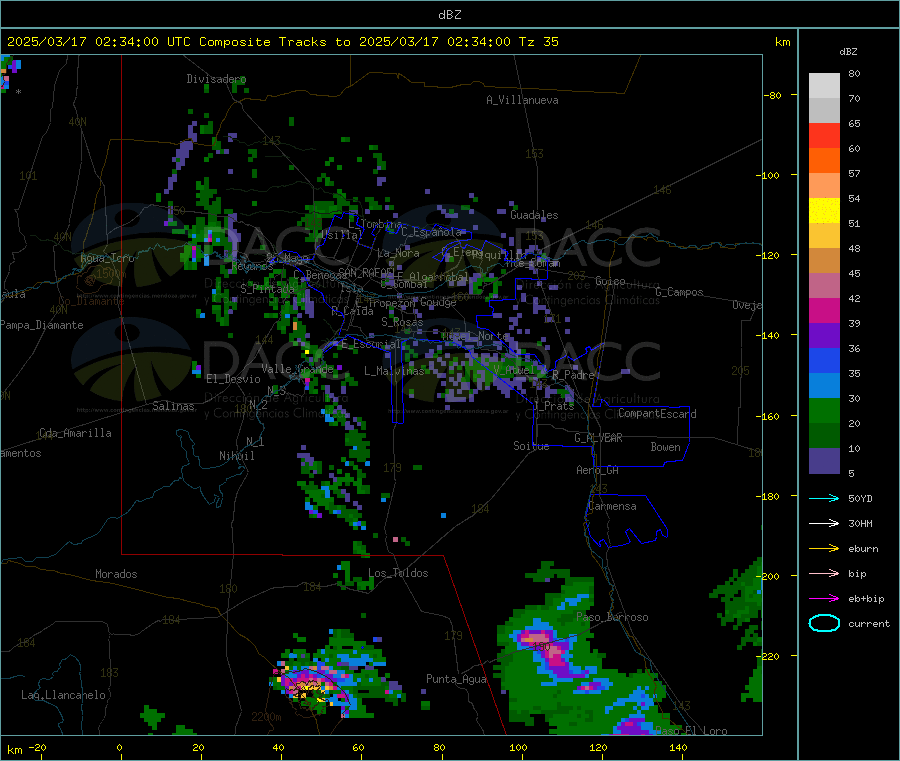The image size is (900, 761).
Task: Click the G_ALVEAR map label
Action: click(598, 438)
